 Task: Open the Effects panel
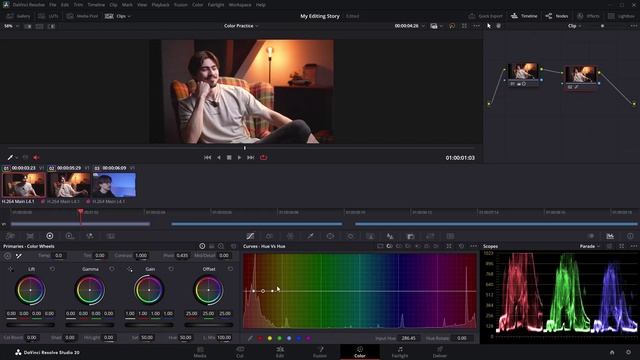[x=588, y=16]
